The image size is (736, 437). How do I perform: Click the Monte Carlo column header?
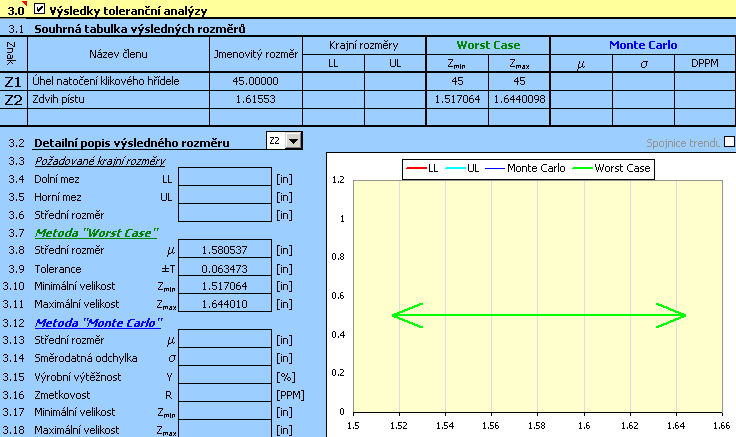643,45
